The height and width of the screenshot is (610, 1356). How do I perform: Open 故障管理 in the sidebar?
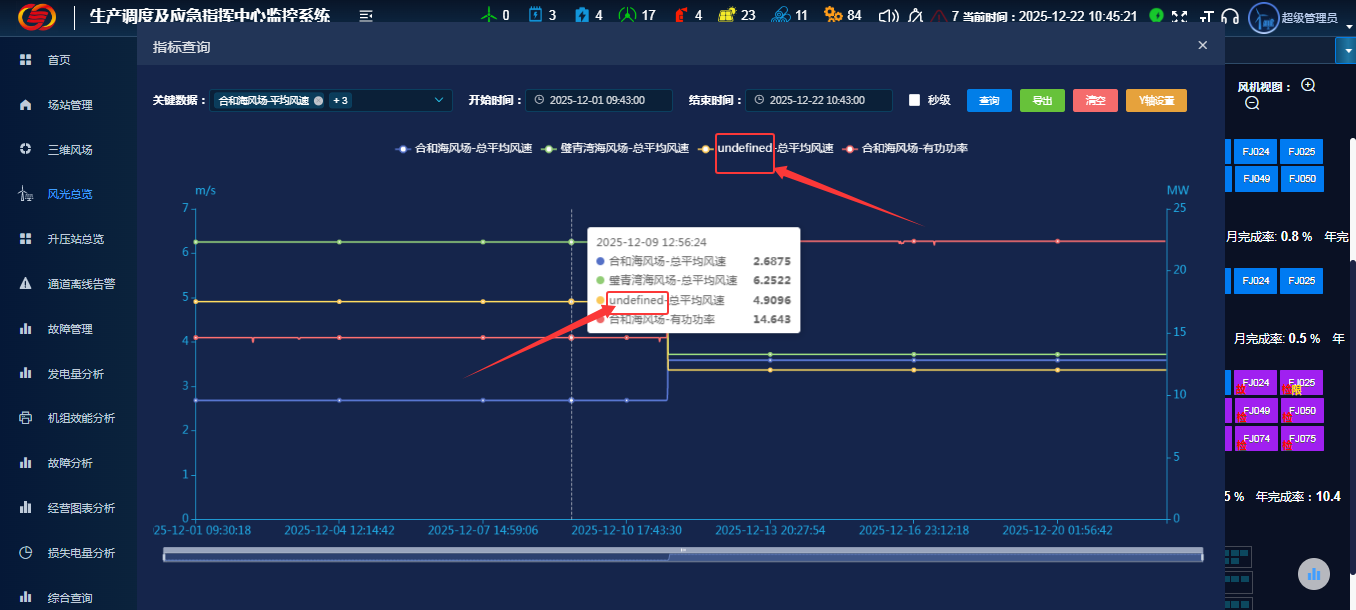click(x=69, y=329)
